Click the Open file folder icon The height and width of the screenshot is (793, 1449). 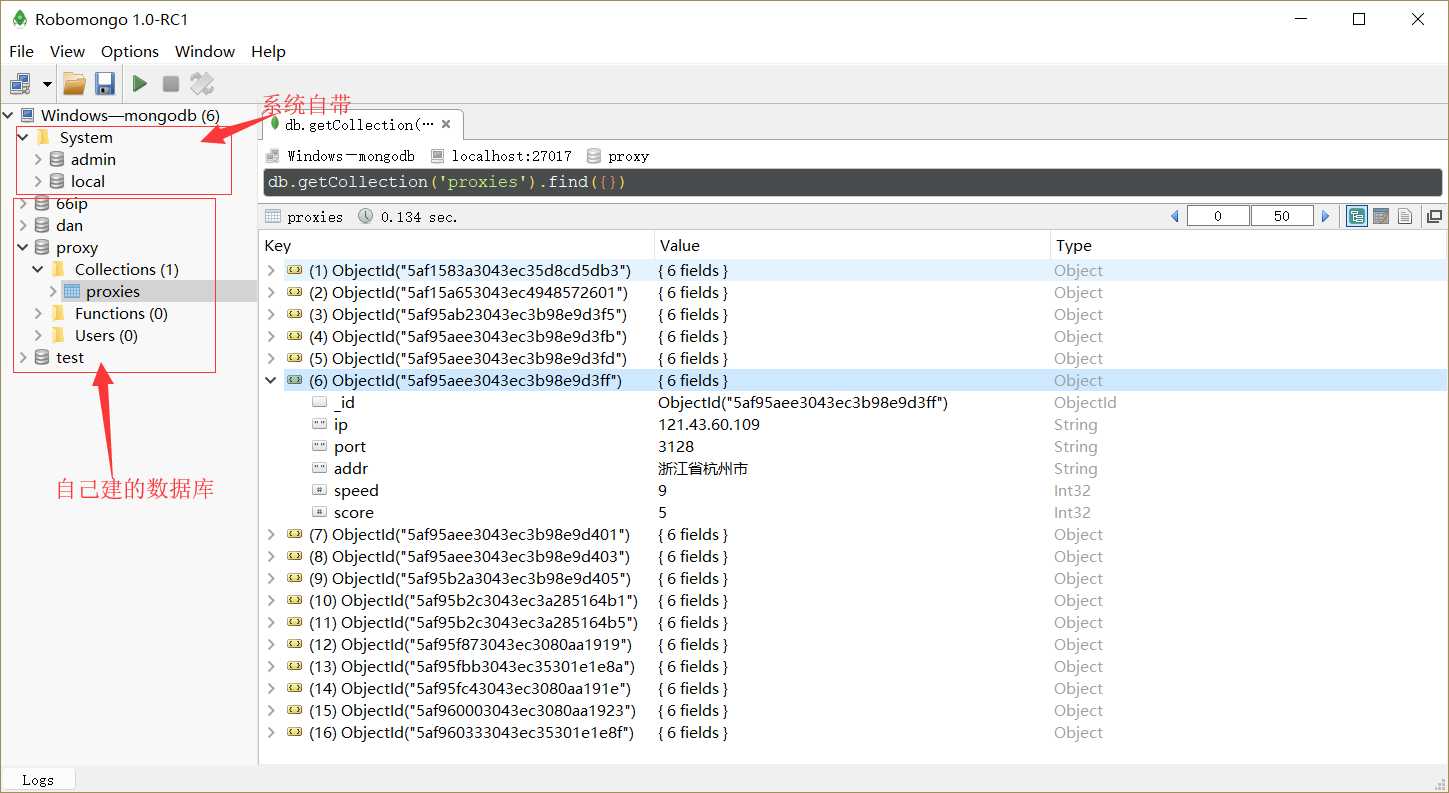[x=74, y=84]
